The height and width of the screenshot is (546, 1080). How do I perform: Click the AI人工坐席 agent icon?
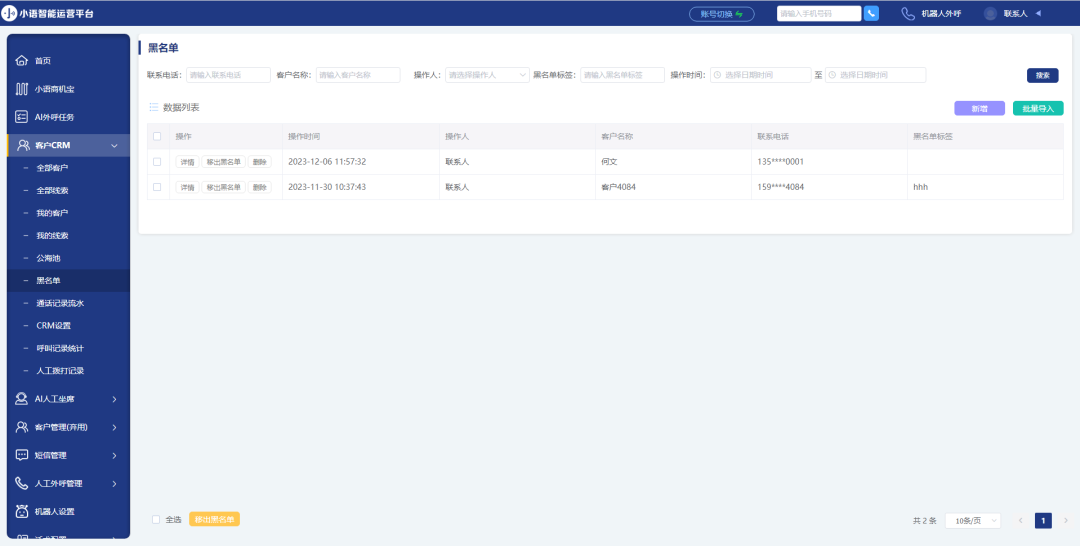pyautogui.click(x=22, y=399)
